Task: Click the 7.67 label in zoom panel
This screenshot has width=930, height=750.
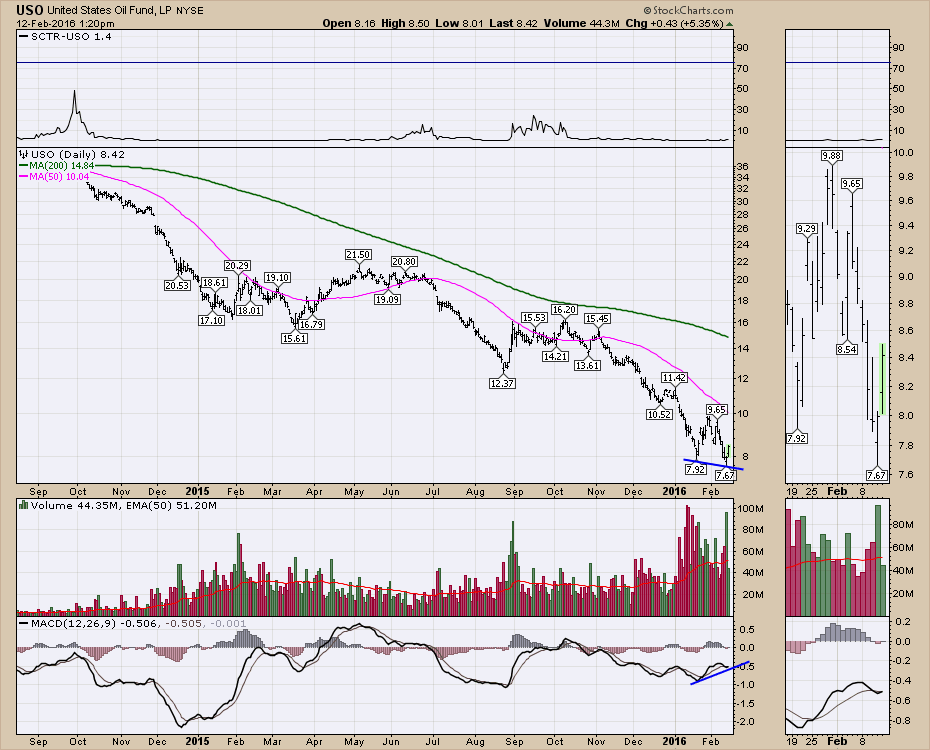Action: pos(877,475)
